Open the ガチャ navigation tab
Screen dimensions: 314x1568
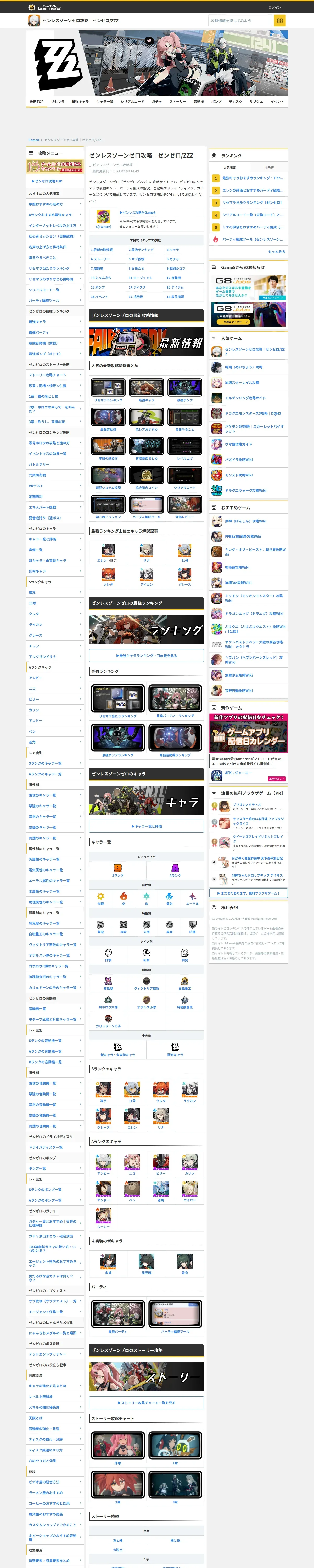coord(157,102)
